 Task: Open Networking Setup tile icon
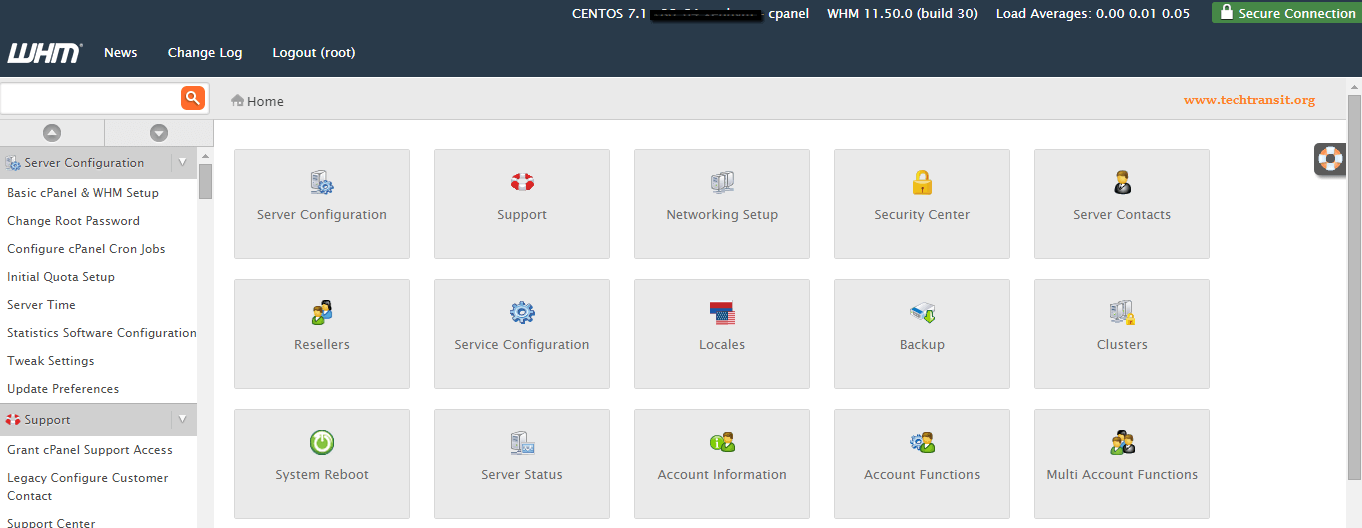click(x=722, y=182)
